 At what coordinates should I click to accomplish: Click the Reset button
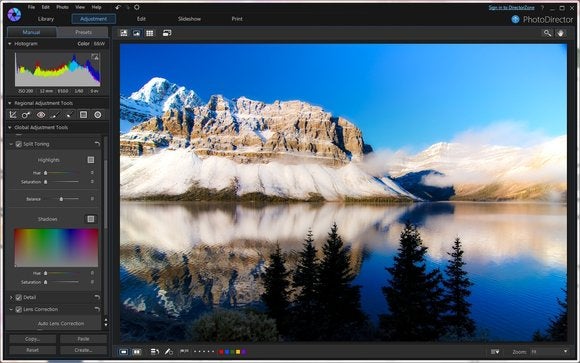point(33,350)
